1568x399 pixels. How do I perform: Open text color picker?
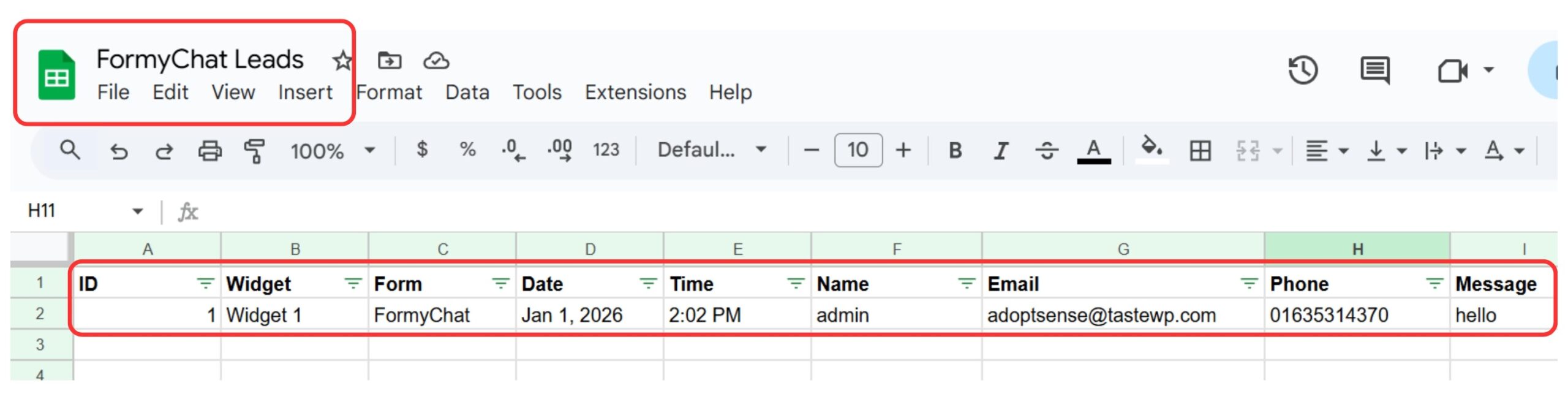[1093, 151]
